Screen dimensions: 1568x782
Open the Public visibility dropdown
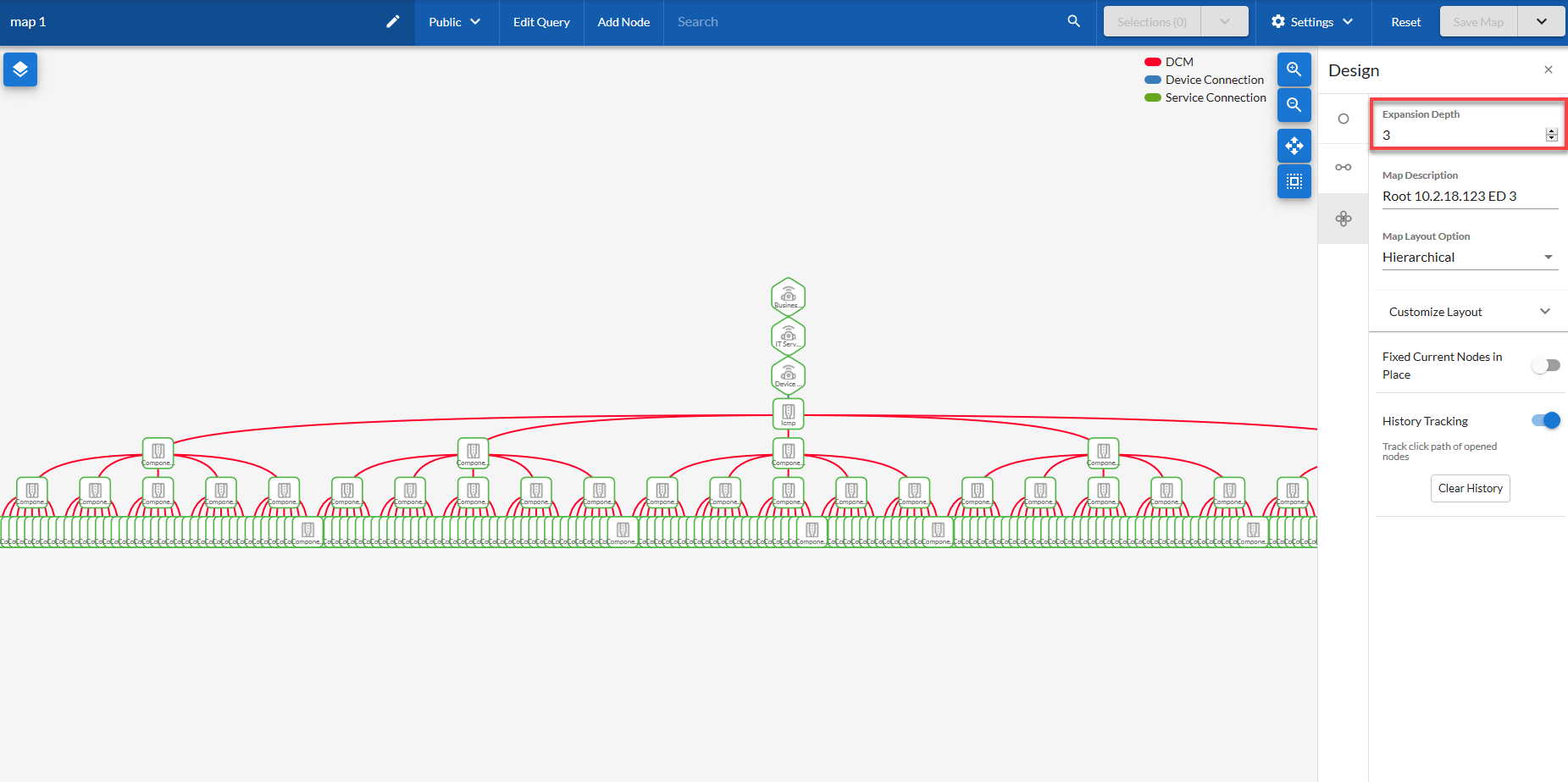pos(455,22)
